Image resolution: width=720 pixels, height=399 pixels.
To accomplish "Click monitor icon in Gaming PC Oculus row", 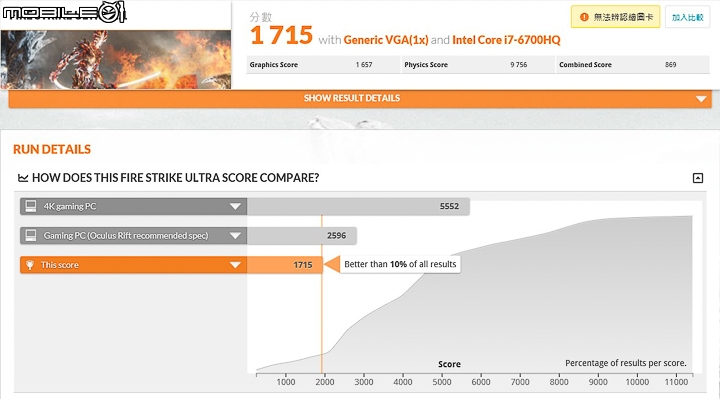I will click(31, 236).
